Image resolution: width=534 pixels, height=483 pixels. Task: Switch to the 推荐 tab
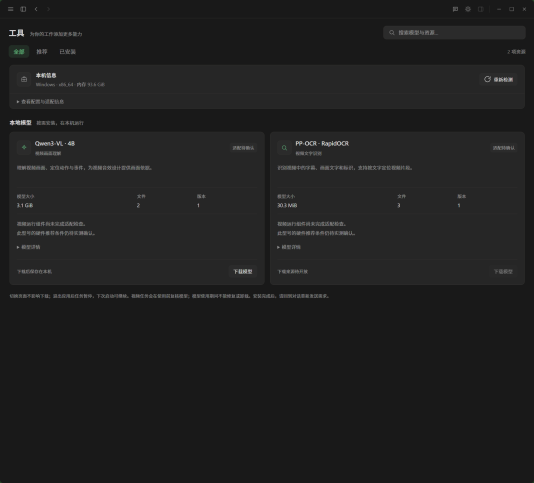[42, 52]
